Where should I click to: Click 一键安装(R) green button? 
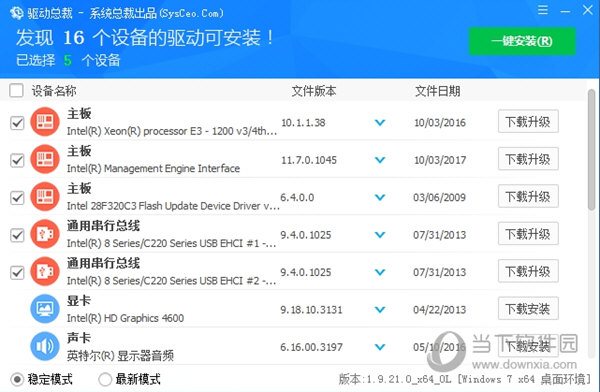(522, 41)
